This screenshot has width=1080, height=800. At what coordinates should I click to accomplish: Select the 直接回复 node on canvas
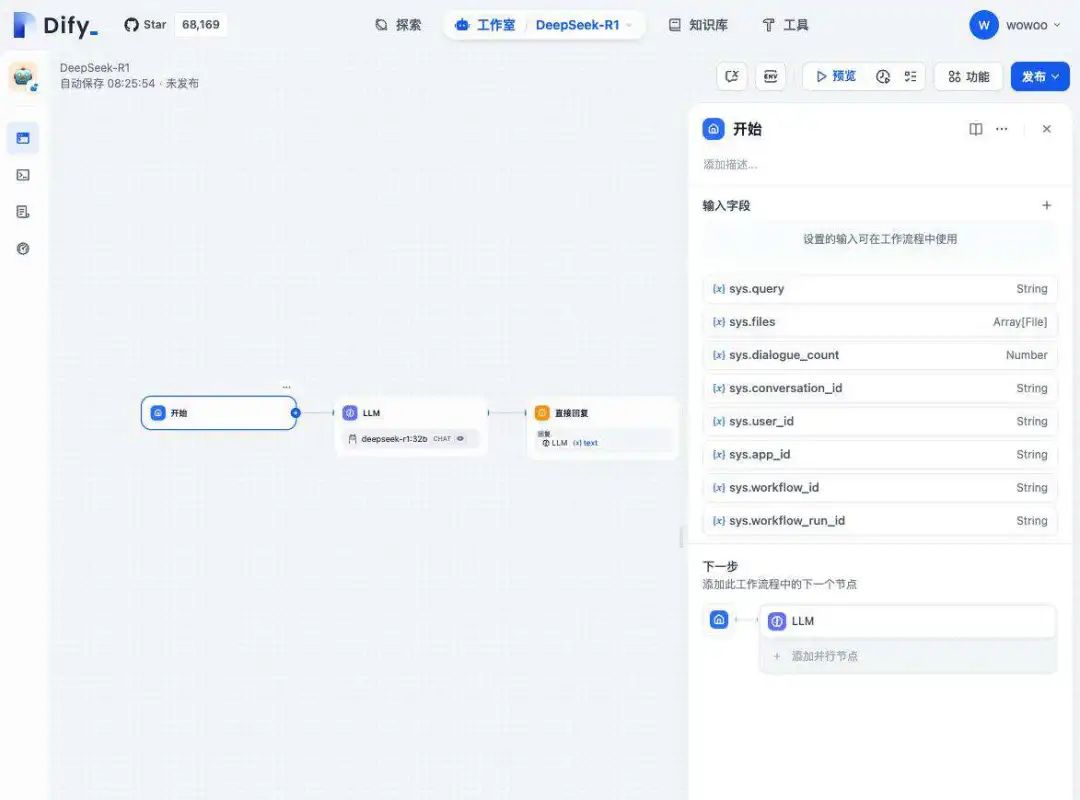[603, 427]
